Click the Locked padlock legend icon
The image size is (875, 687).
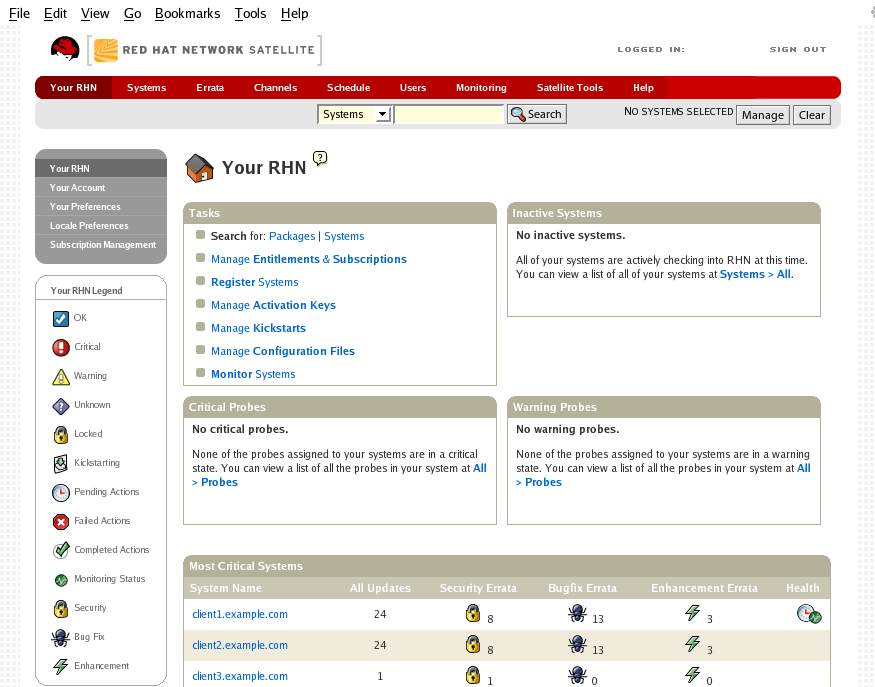point(61,435)
